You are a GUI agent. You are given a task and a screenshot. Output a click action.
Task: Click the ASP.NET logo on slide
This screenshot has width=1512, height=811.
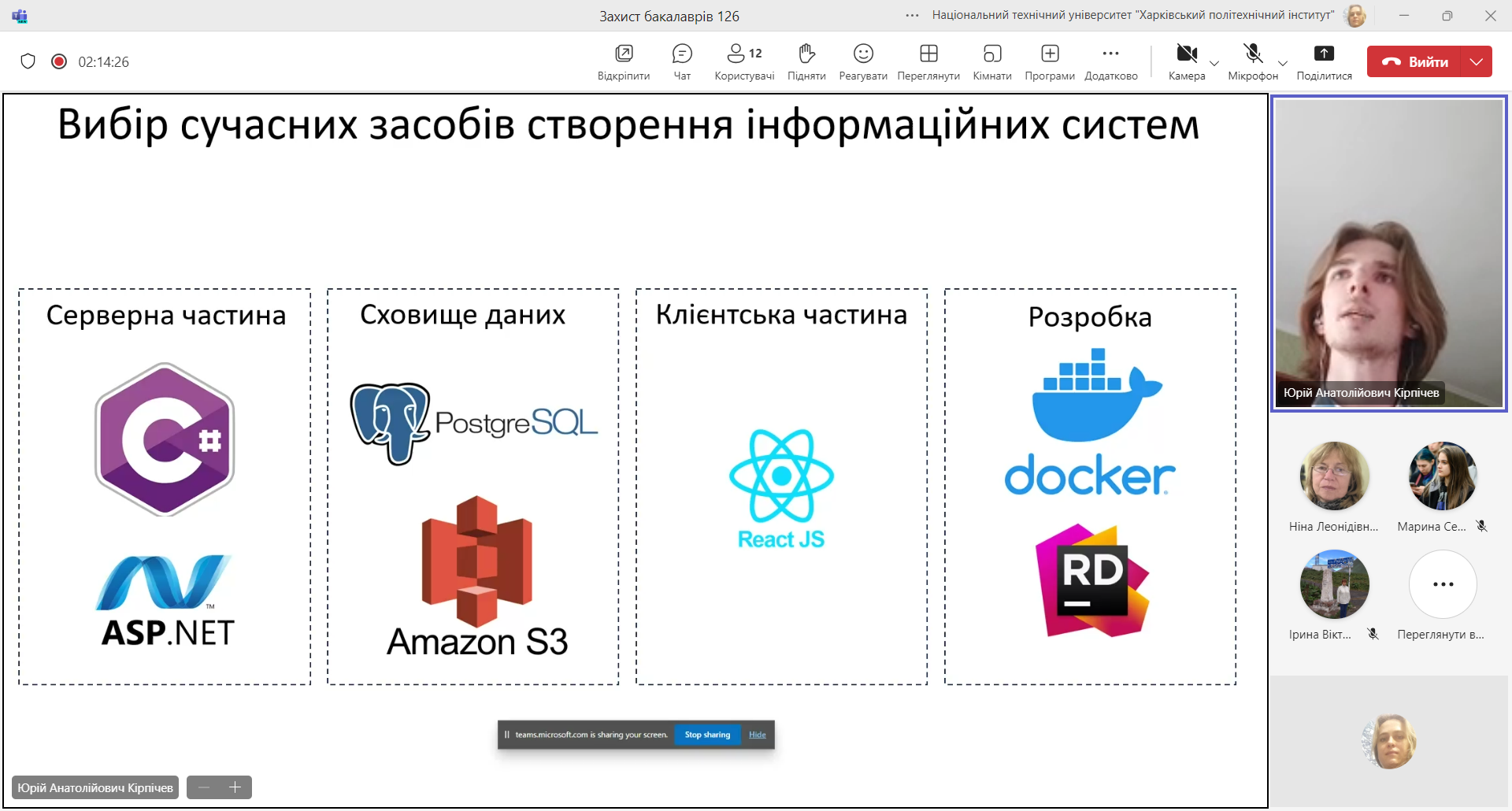pyautogui.click(x=167, y=600)
